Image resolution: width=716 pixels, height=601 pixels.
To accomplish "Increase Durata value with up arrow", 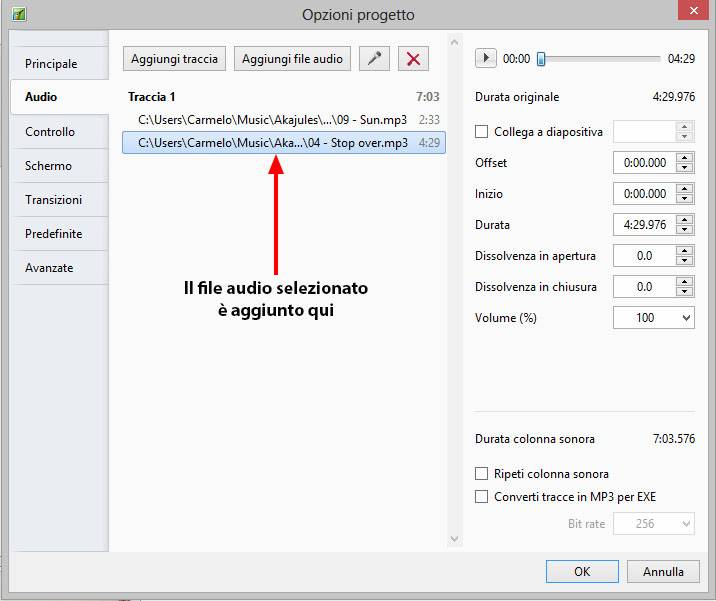I will click(x=684, y=220).
